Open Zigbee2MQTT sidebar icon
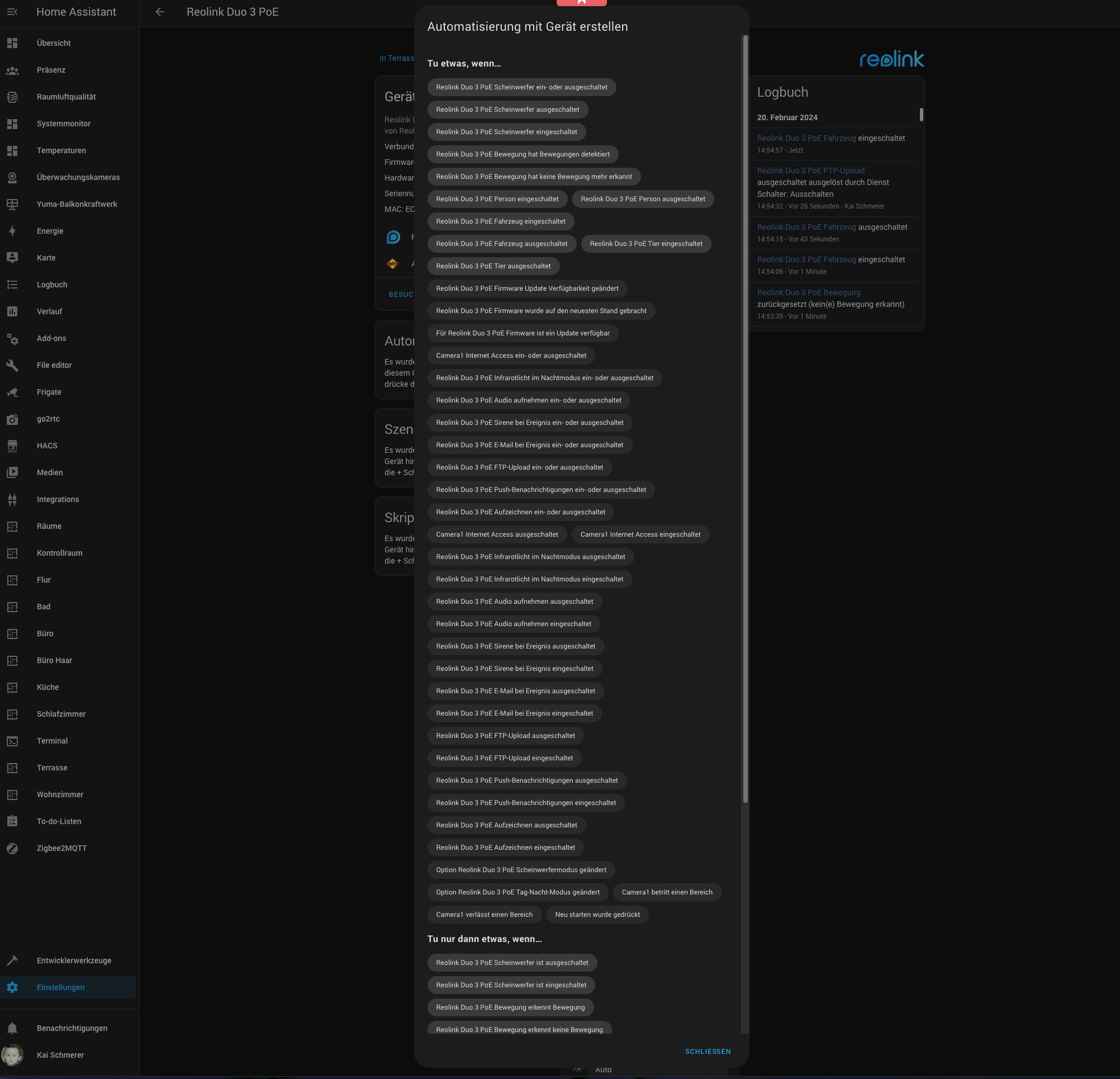The image size is (1120, 1079). point(12,848)
